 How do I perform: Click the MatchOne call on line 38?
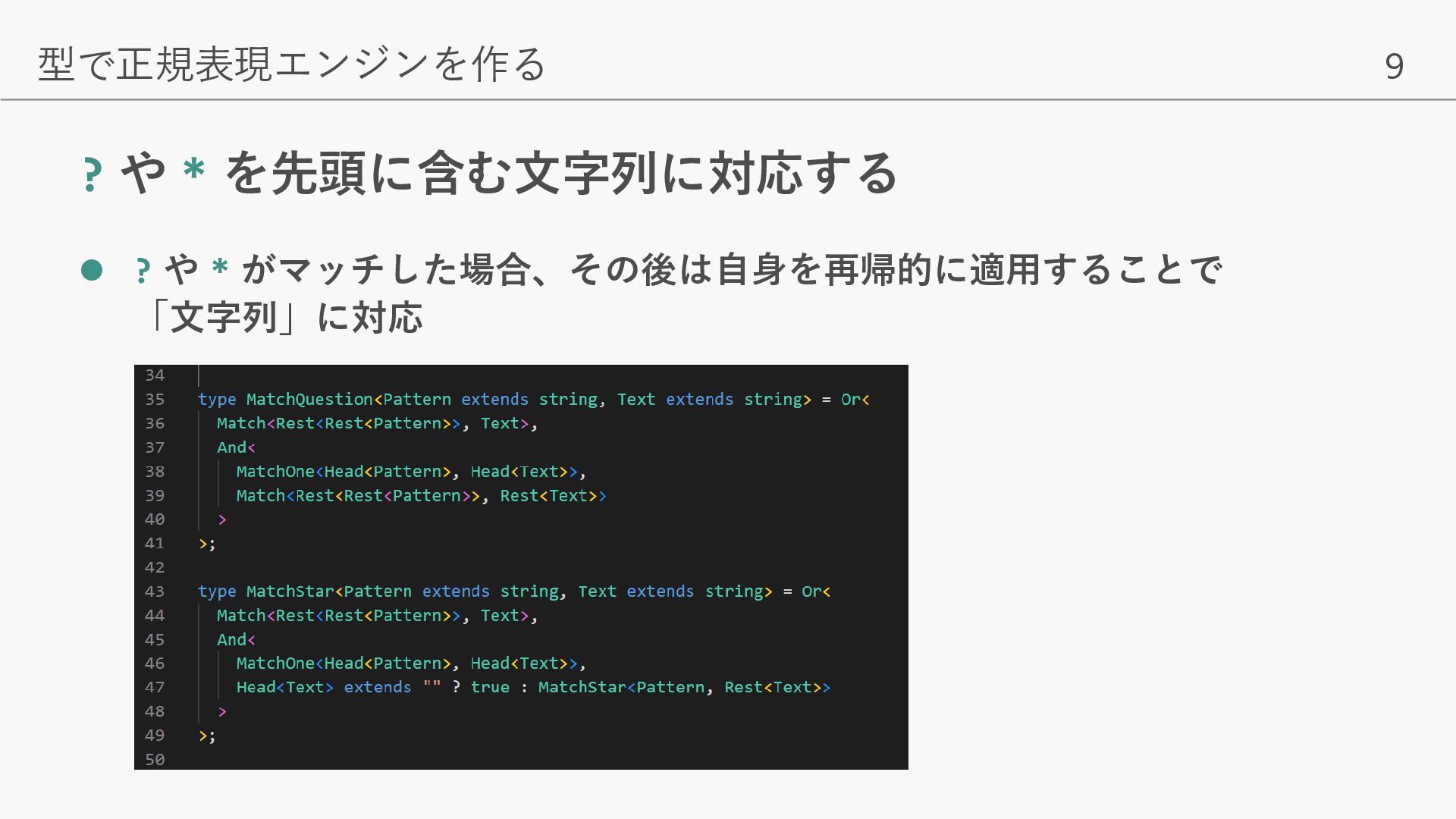(x=275, y=472)
